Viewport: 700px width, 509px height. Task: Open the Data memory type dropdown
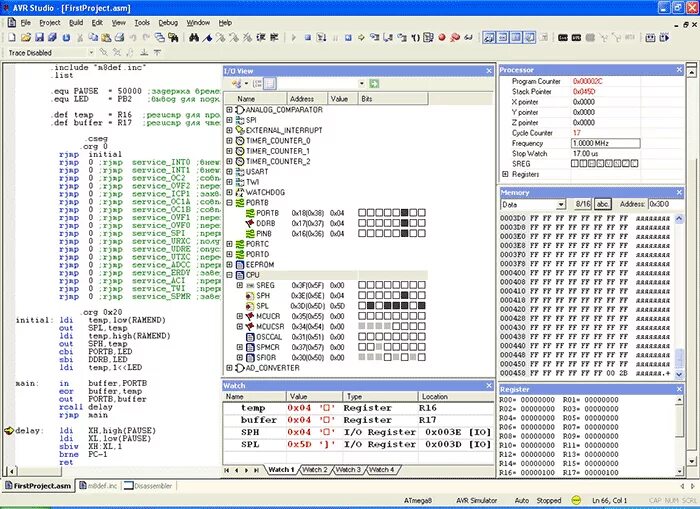(x=561, y=204)
